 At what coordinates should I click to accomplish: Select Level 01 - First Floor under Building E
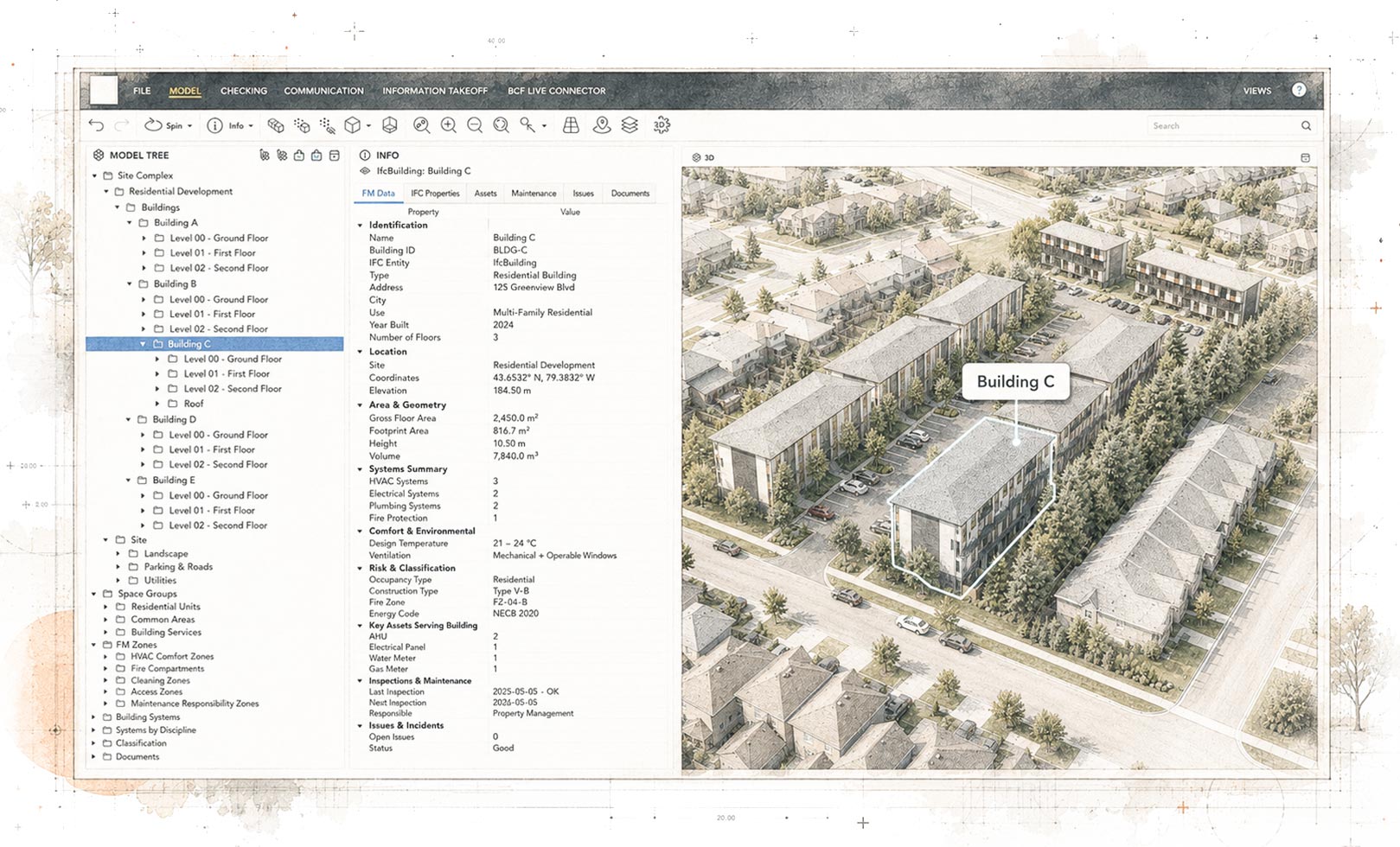[x=212, y=511]
